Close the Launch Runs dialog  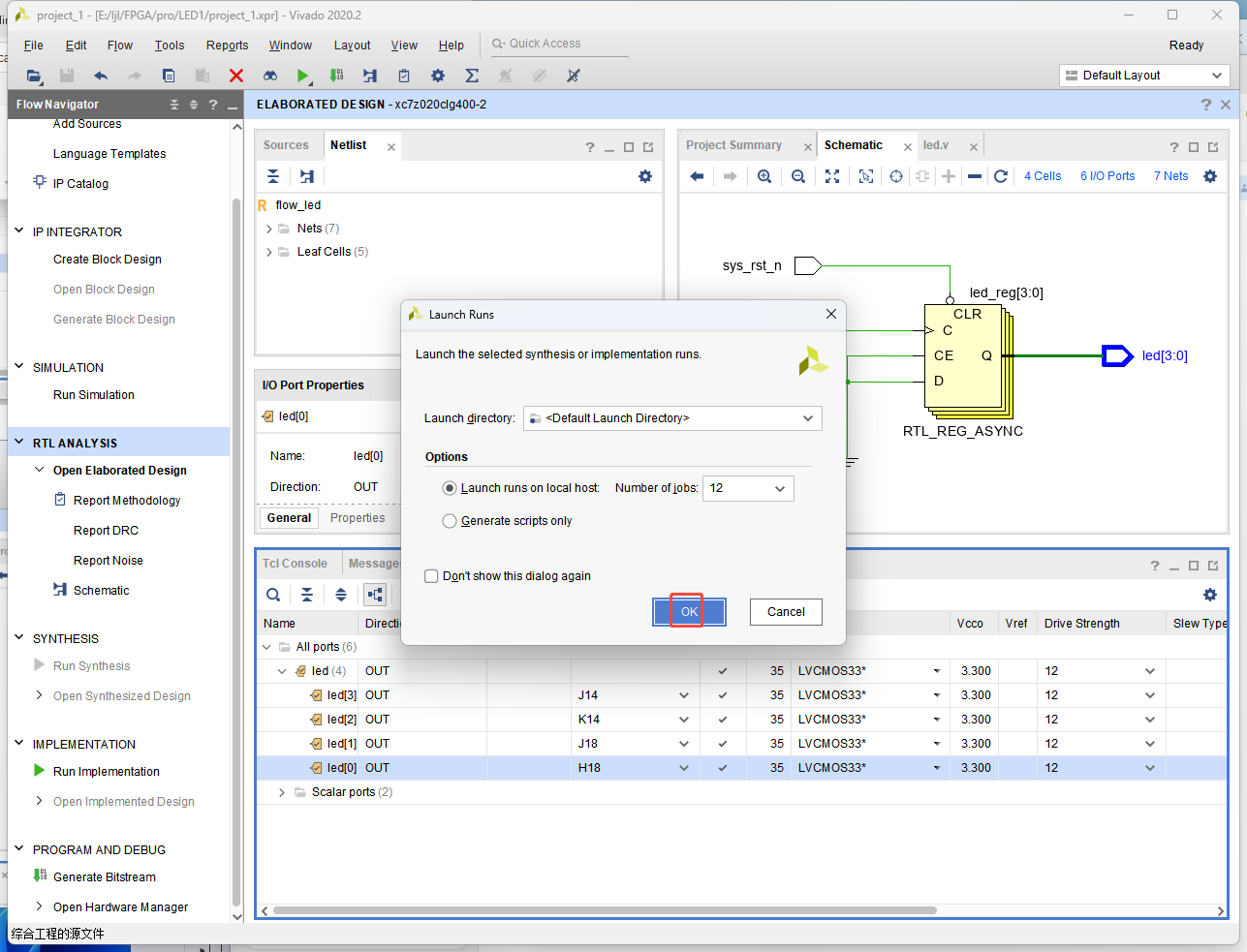point(830,314)
